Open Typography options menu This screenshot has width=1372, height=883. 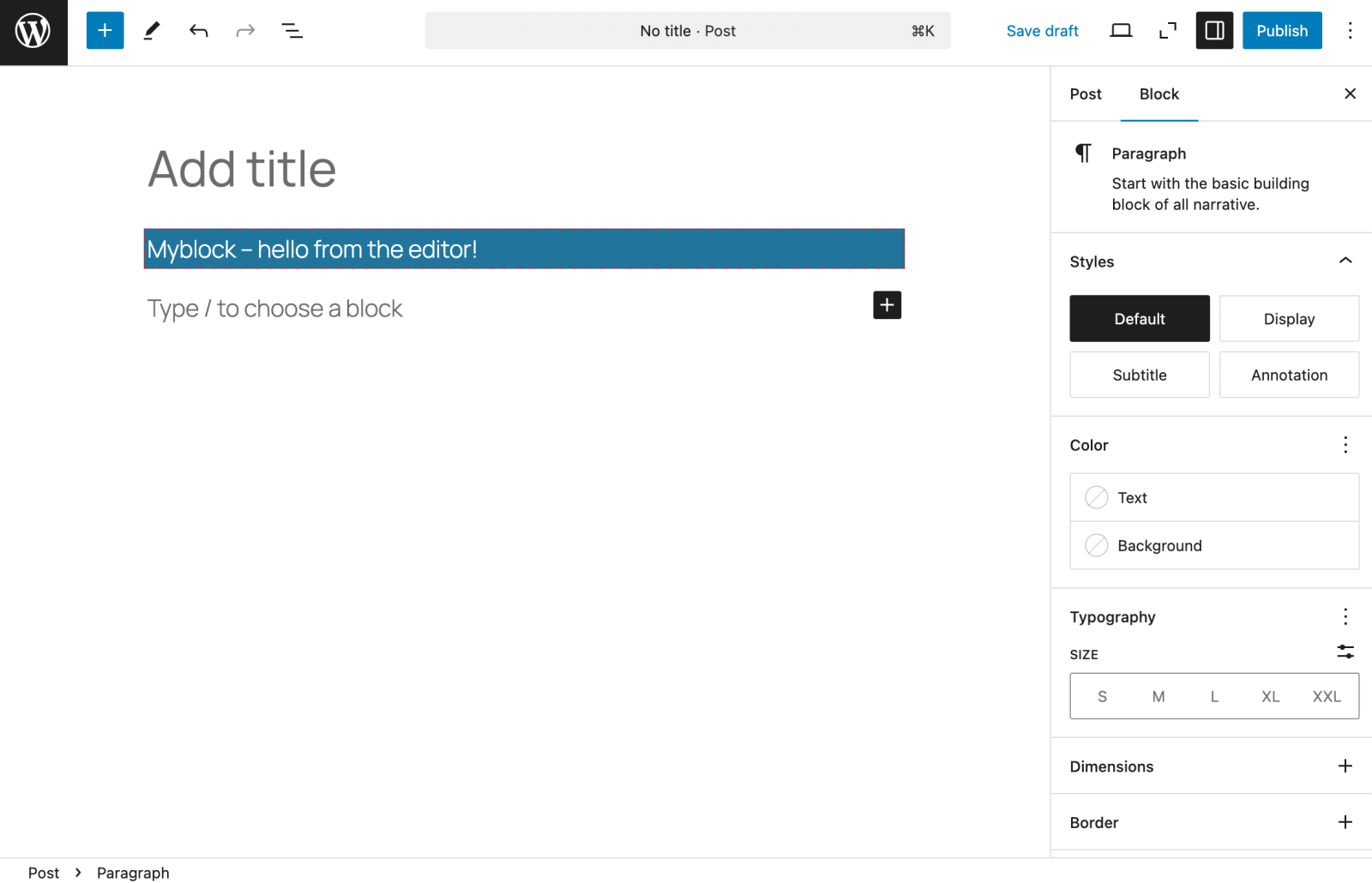click(1345, 616)
